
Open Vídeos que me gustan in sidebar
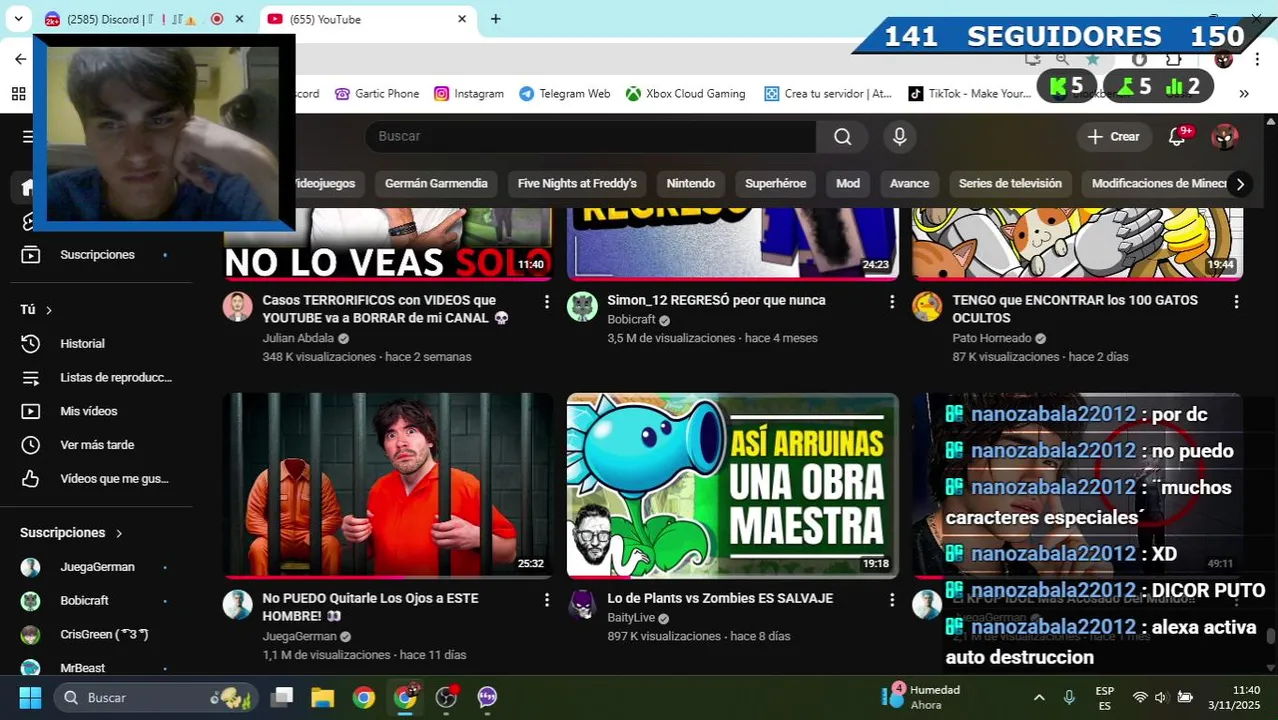point(97,479)
